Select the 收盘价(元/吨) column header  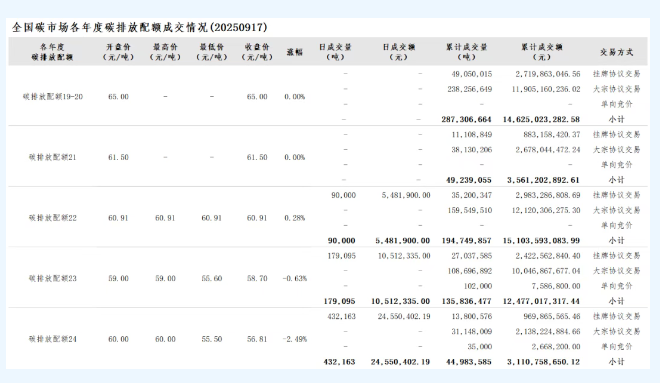[x=257, y=52]
